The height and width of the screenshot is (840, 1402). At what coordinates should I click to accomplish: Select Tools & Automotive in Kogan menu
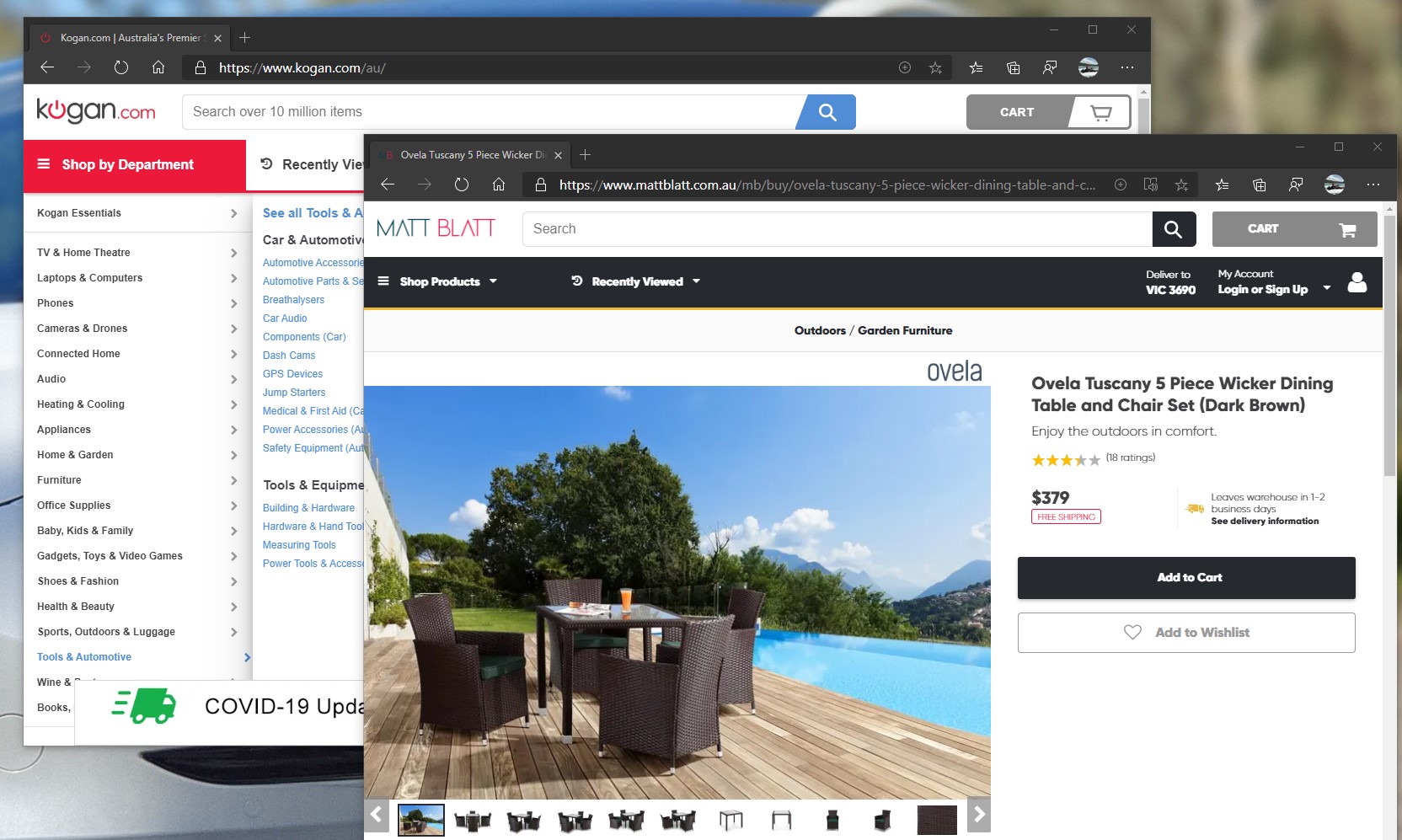[84, 657]
